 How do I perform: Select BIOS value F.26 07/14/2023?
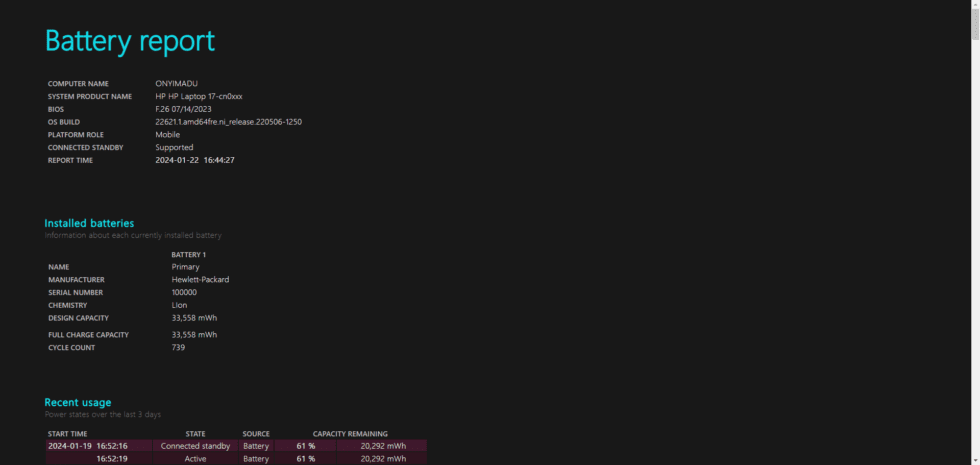pos(184,109)
